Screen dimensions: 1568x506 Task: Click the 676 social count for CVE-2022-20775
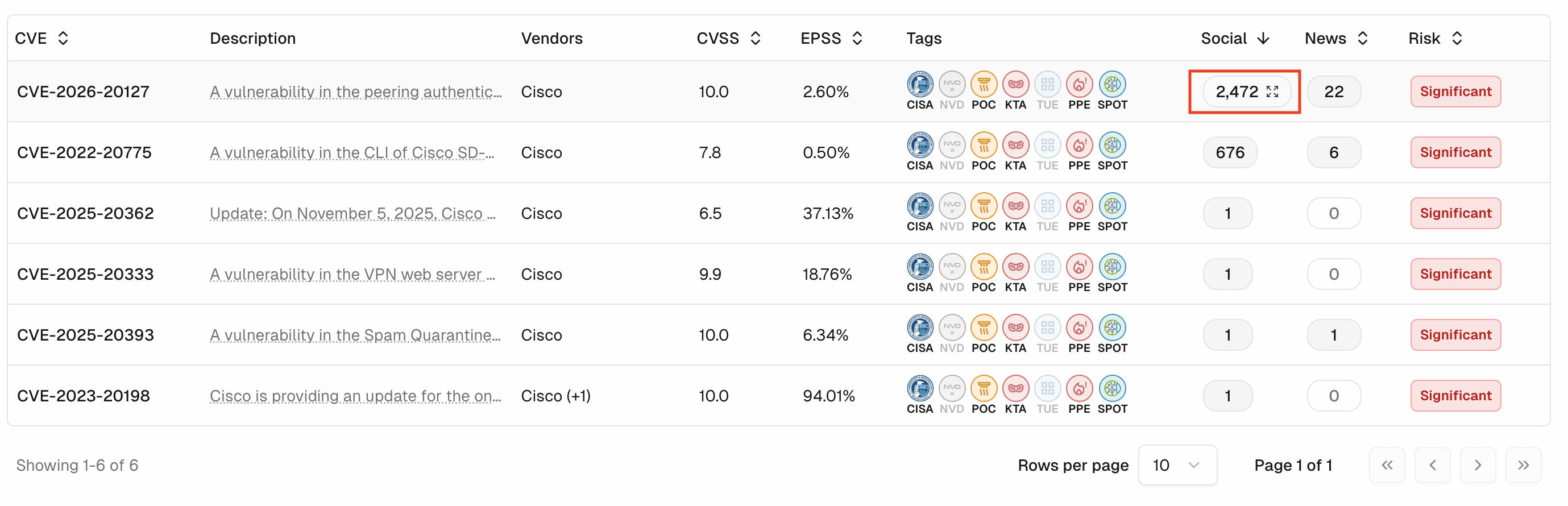[1230, 152]
